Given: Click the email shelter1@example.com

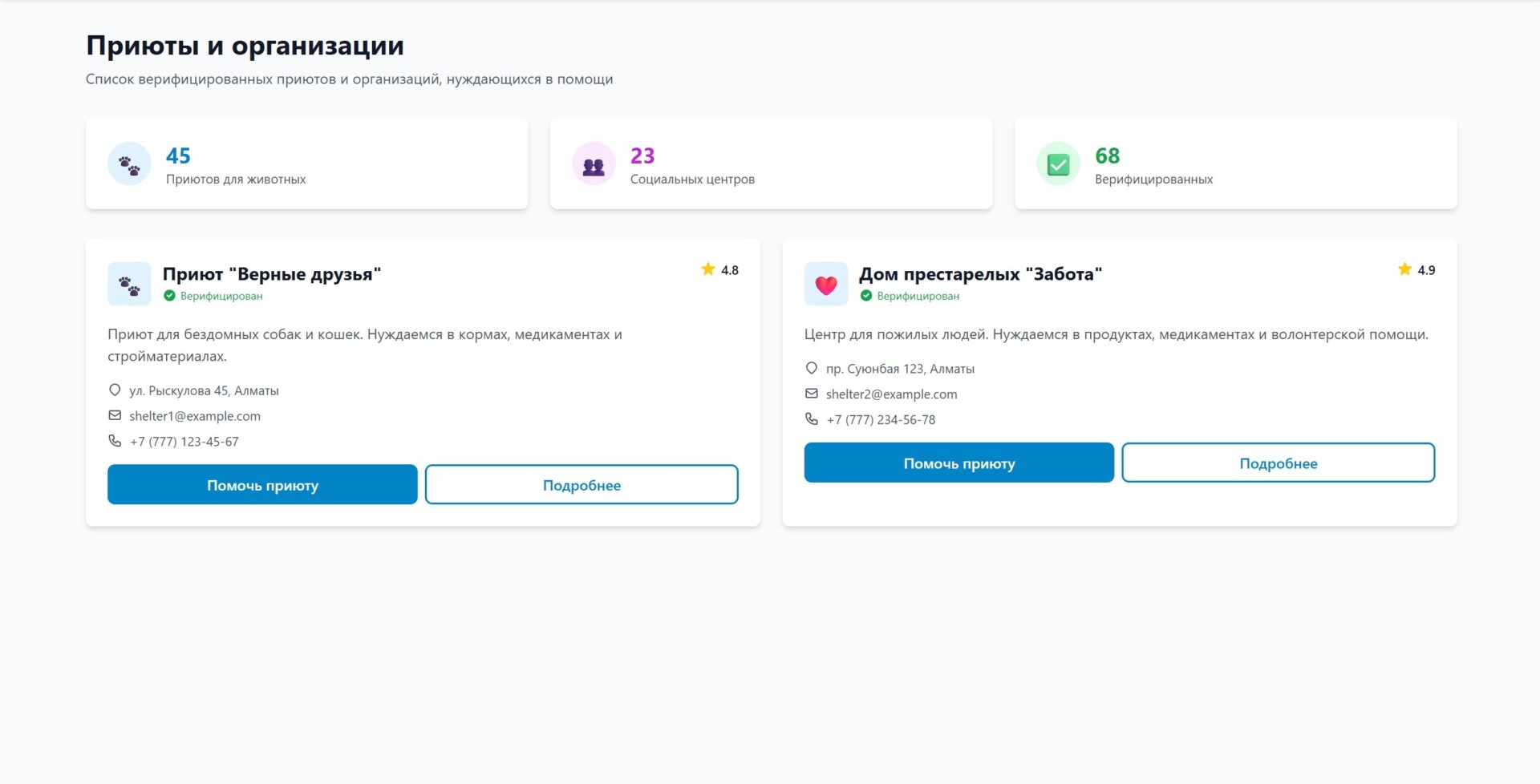Looking at the screenshot, I should point(195,416).
